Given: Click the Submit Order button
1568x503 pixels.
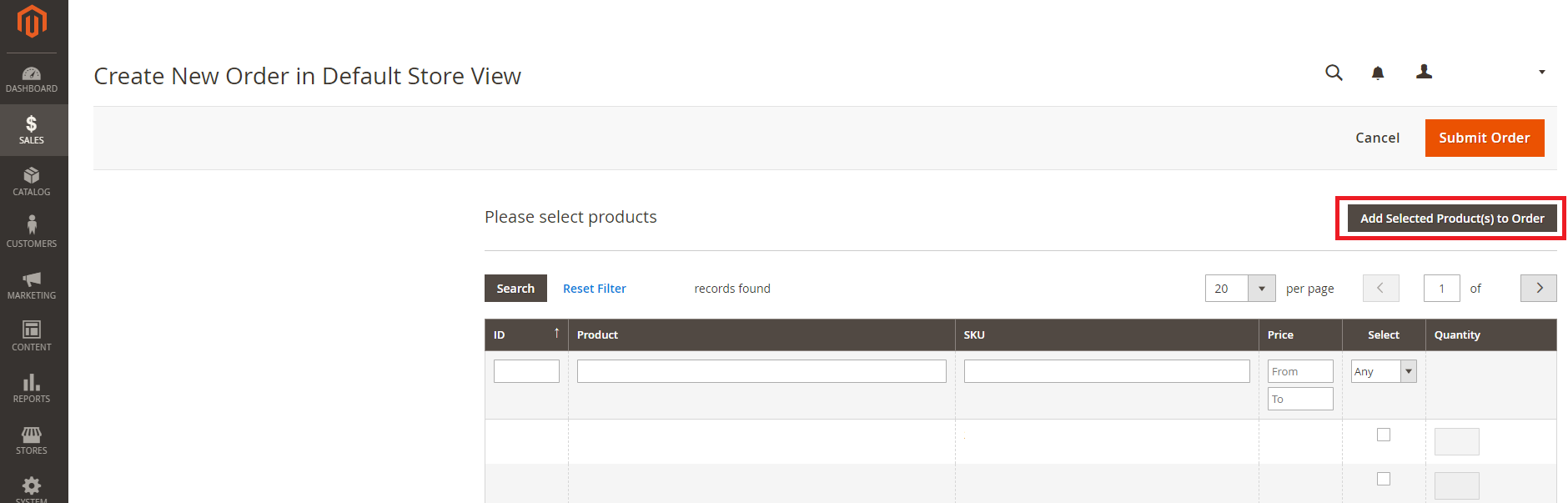Looking at the screenshot, I should click(1484, 138).
